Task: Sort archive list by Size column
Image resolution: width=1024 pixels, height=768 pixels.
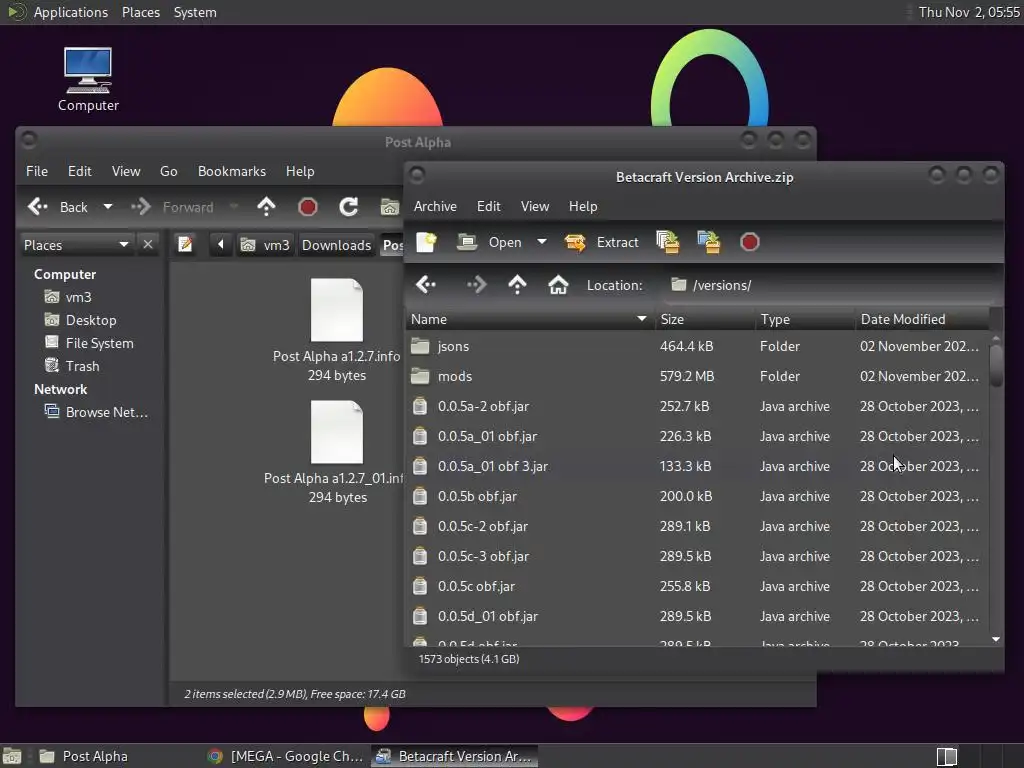Action: [705, 319]
